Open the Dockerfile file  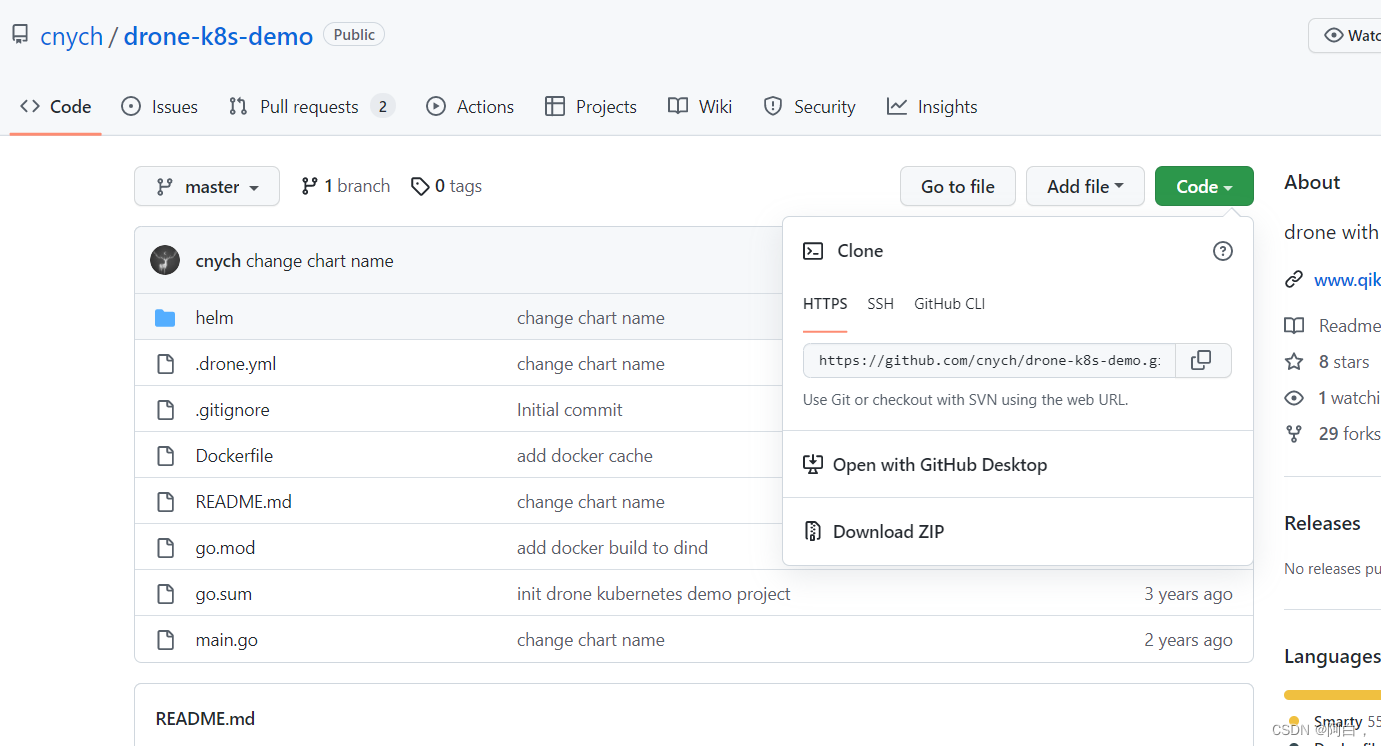click(235, 456)
